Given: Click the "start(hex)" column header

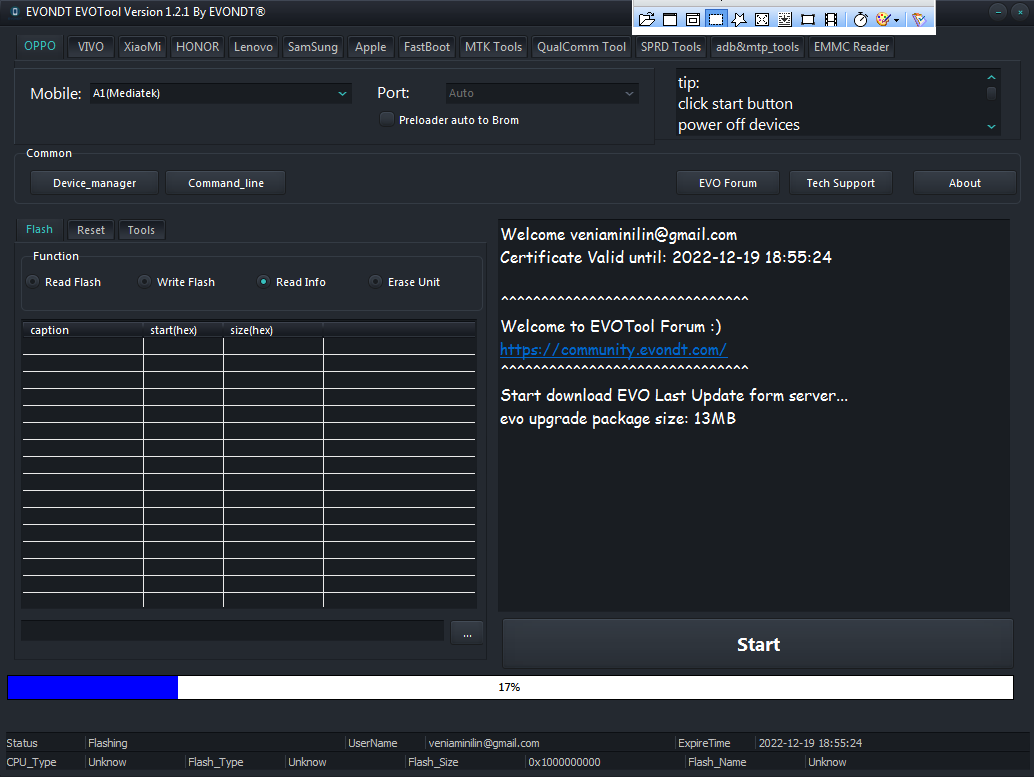Looking at the screenshot, I should (183, 330).
